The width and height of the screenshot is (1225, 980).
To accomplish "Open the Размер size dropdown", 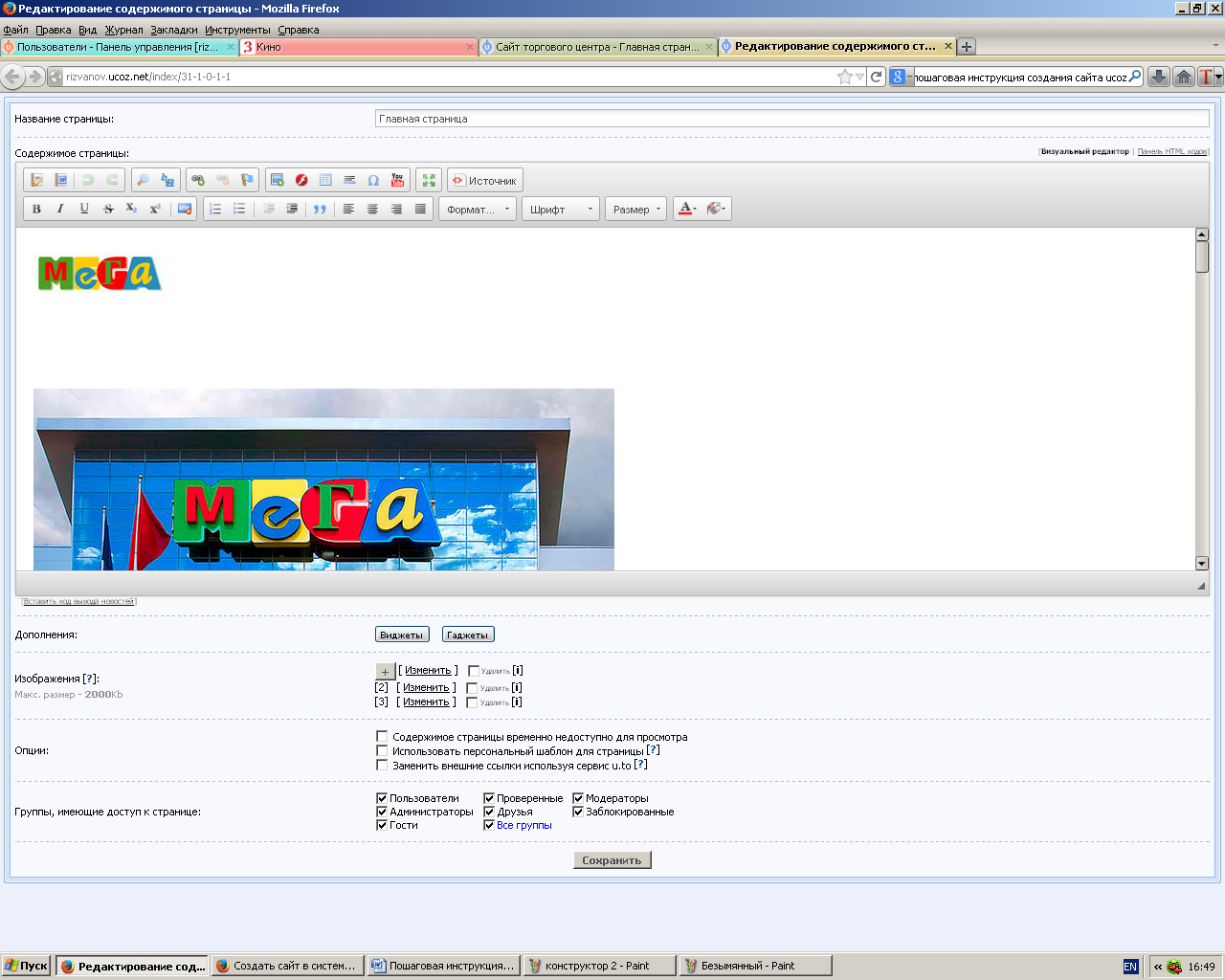I will click(x=635, y=209).
